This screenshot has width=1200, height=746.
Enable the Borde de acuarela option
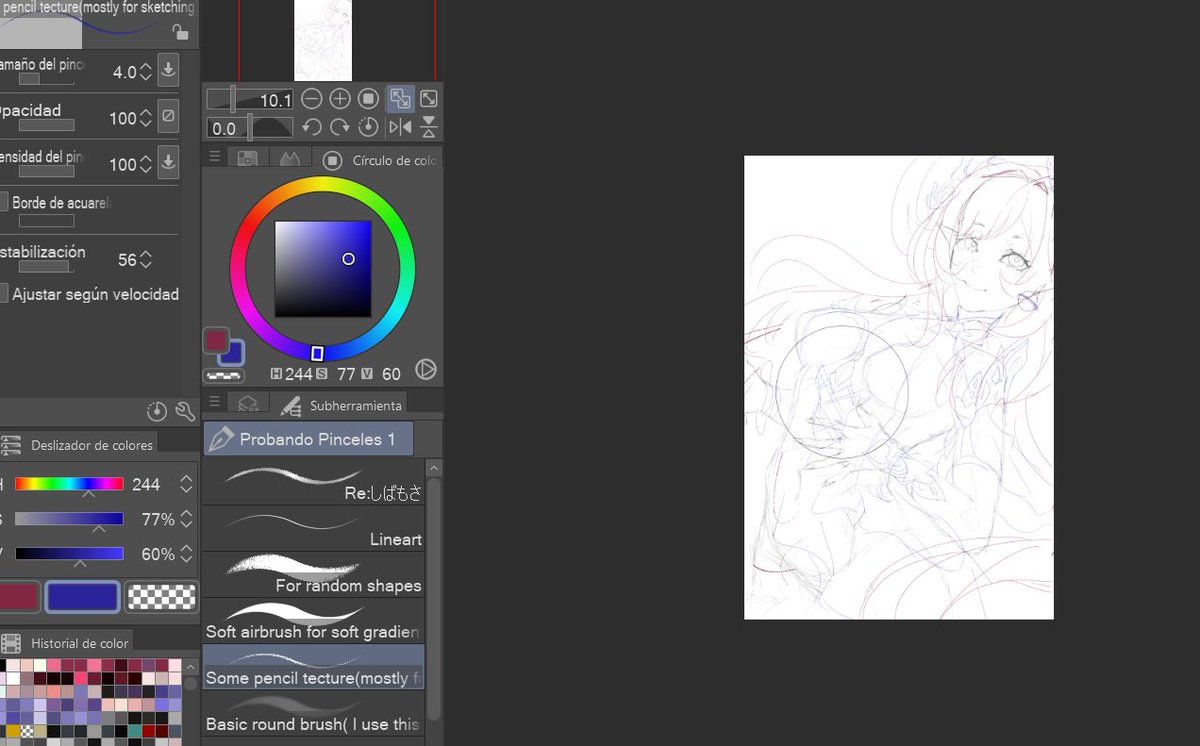[5, 202]
